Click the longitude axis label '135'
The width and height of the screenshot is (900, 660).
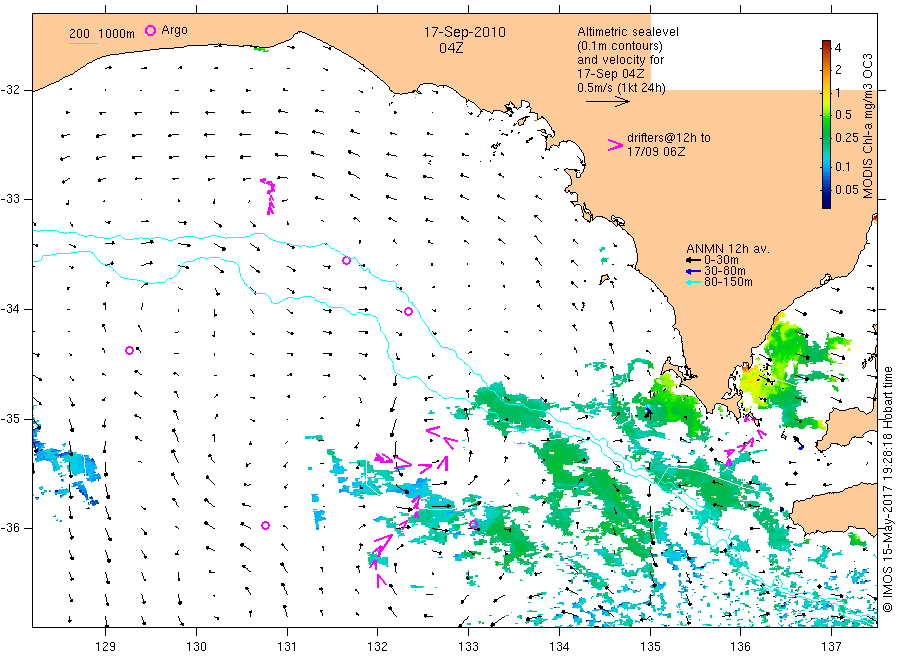tap(650, 647)
